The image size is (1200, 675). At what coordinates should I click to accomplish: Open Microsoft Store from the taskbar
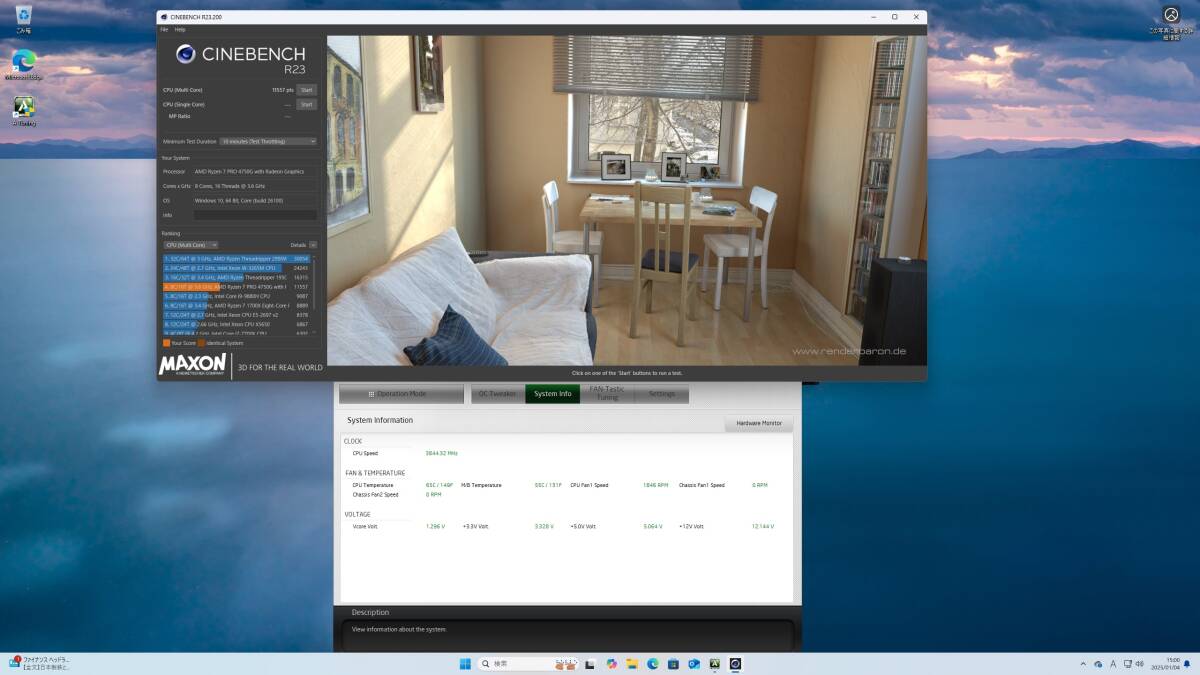[673, 663]
